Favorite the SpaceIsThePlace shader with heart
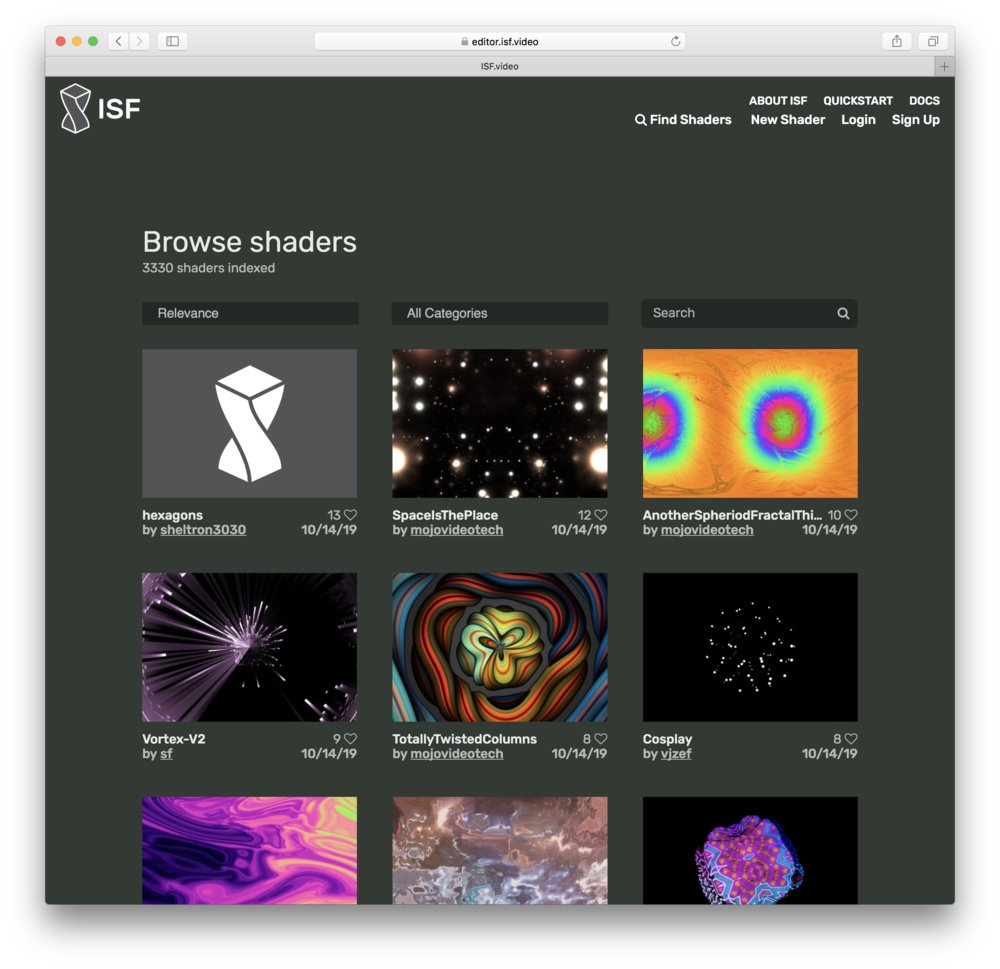 (600, 515)
